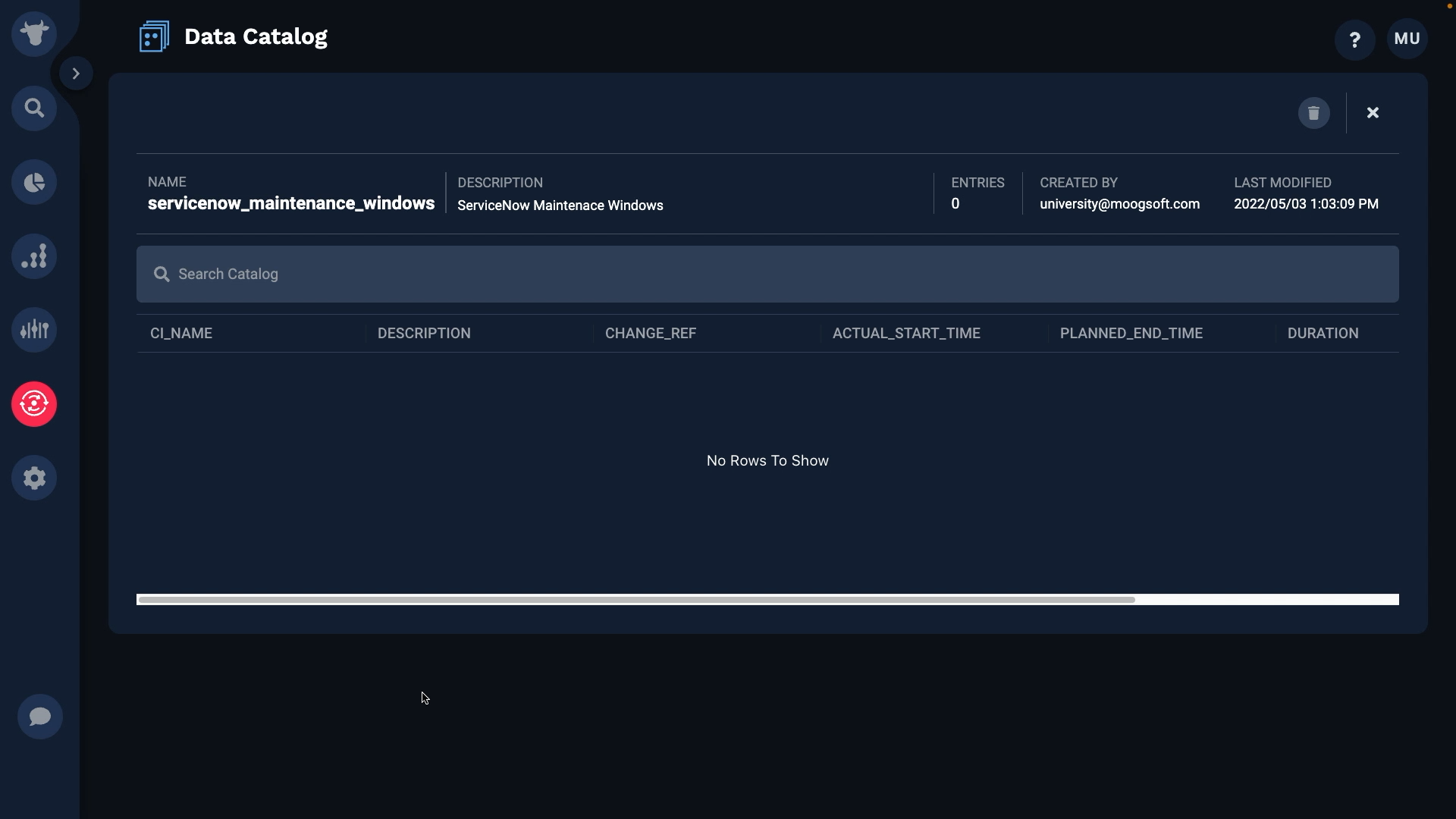The image size is (1456, 819).
Task: Click the Moogsoft cow logo icon
Action: click(34, 34)
